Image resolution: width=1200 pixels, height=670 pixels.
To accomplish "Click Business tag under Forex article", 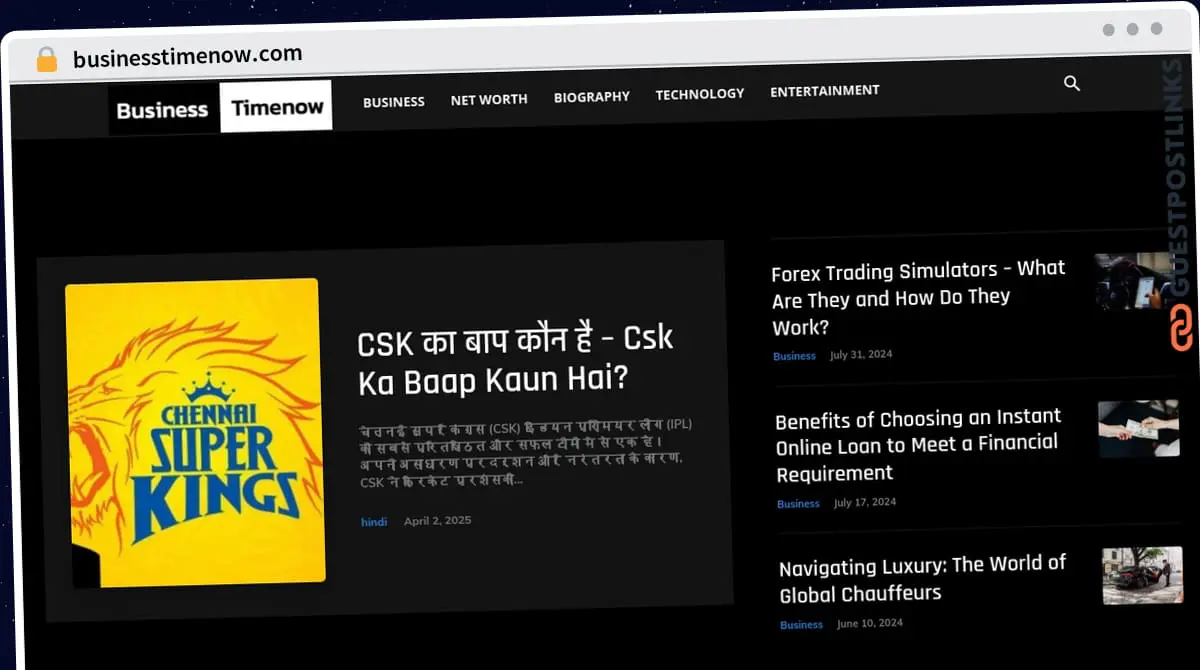I will pyautogui.click(x=794, y=356).
